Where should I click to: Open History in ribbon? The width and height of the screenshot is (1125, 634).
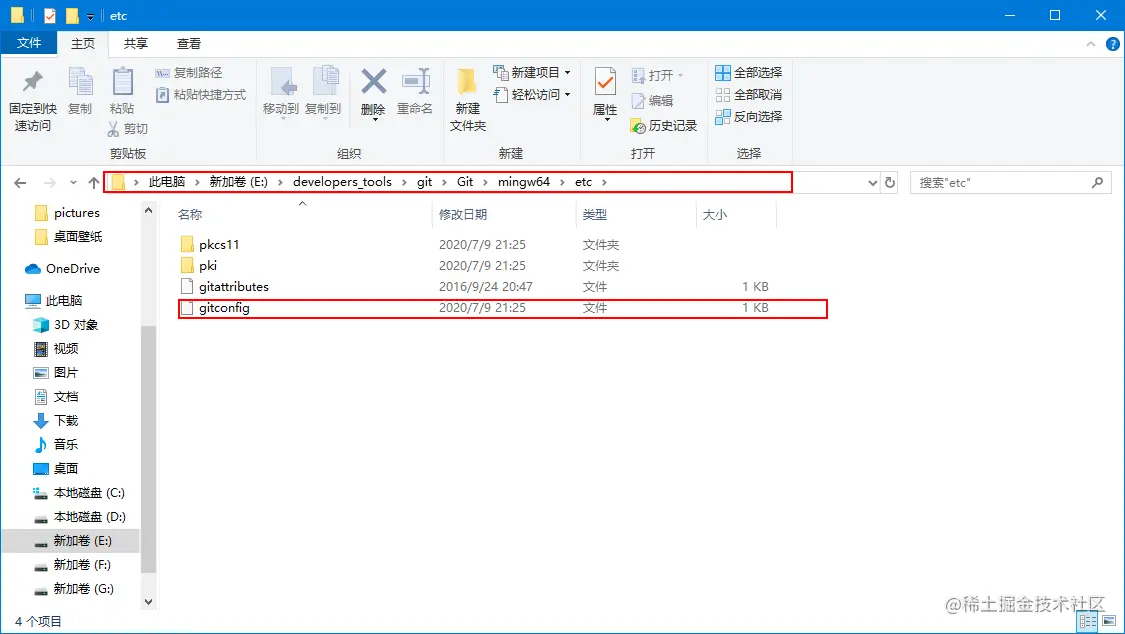pos(664,126)
